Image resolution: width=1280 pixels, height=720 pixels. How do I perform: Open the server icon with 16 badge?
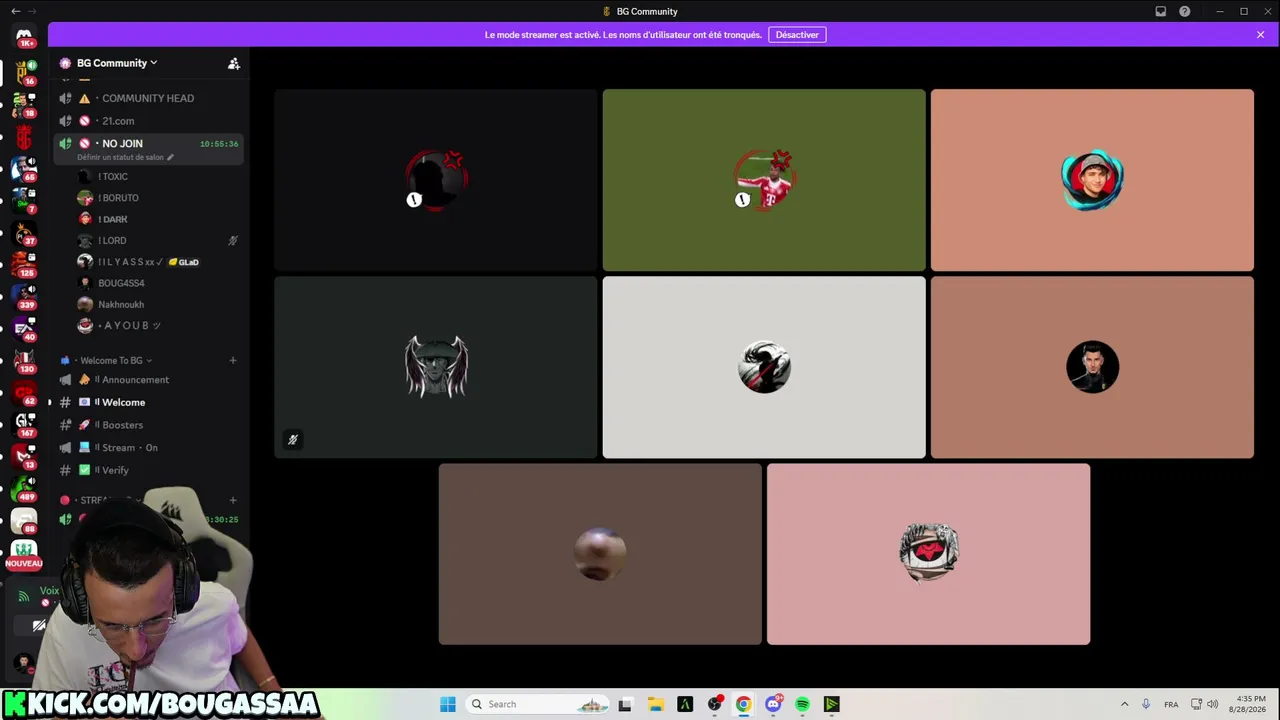pyautogui.click(x=24, y=72)
